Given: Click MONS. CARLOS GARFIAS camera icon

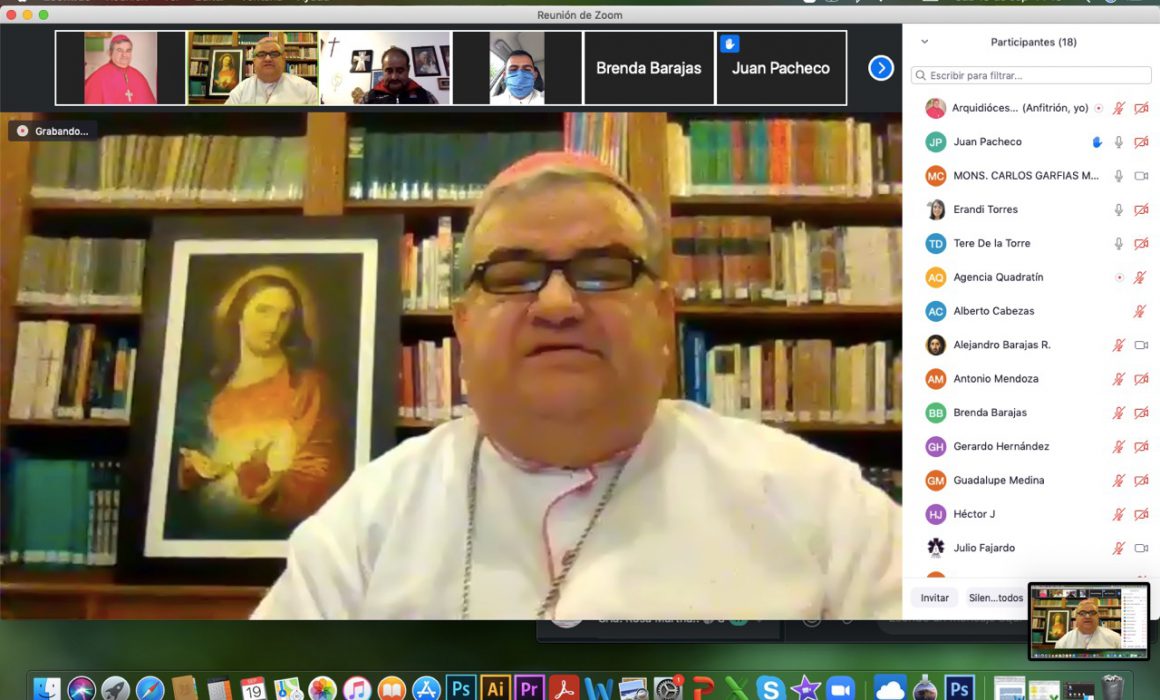Looking at the screenshot, I should point(1142,176).
